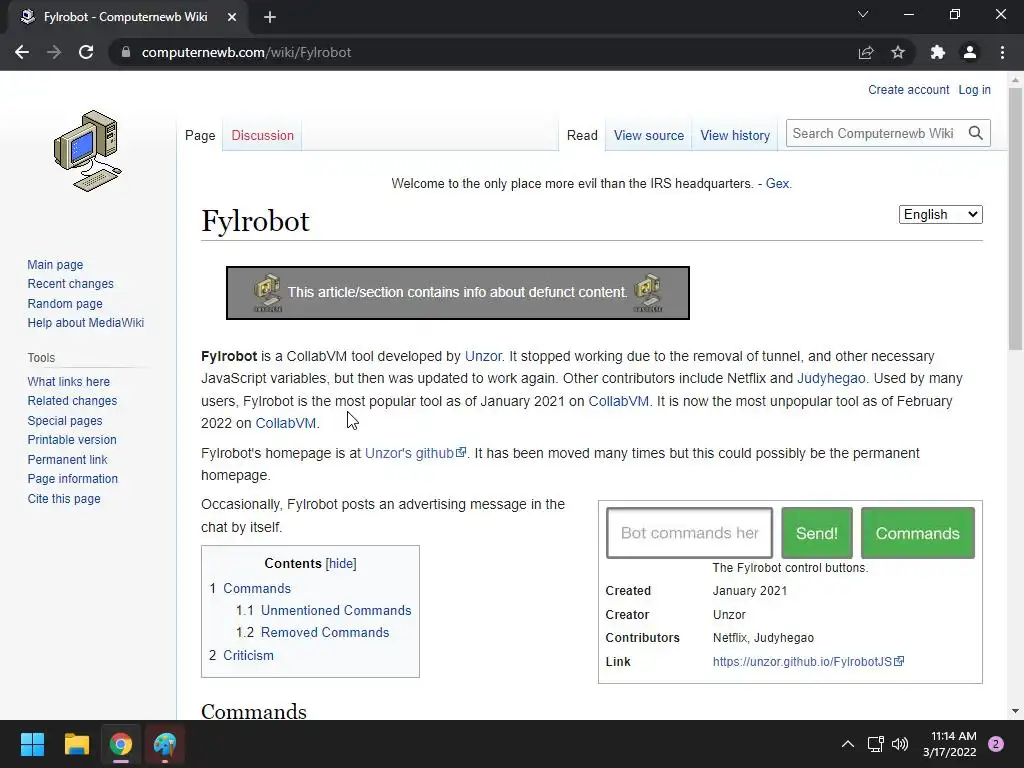Switch to the Page tab
Viewport: 1024px width, 768px height.
click(x=200, y=135)
